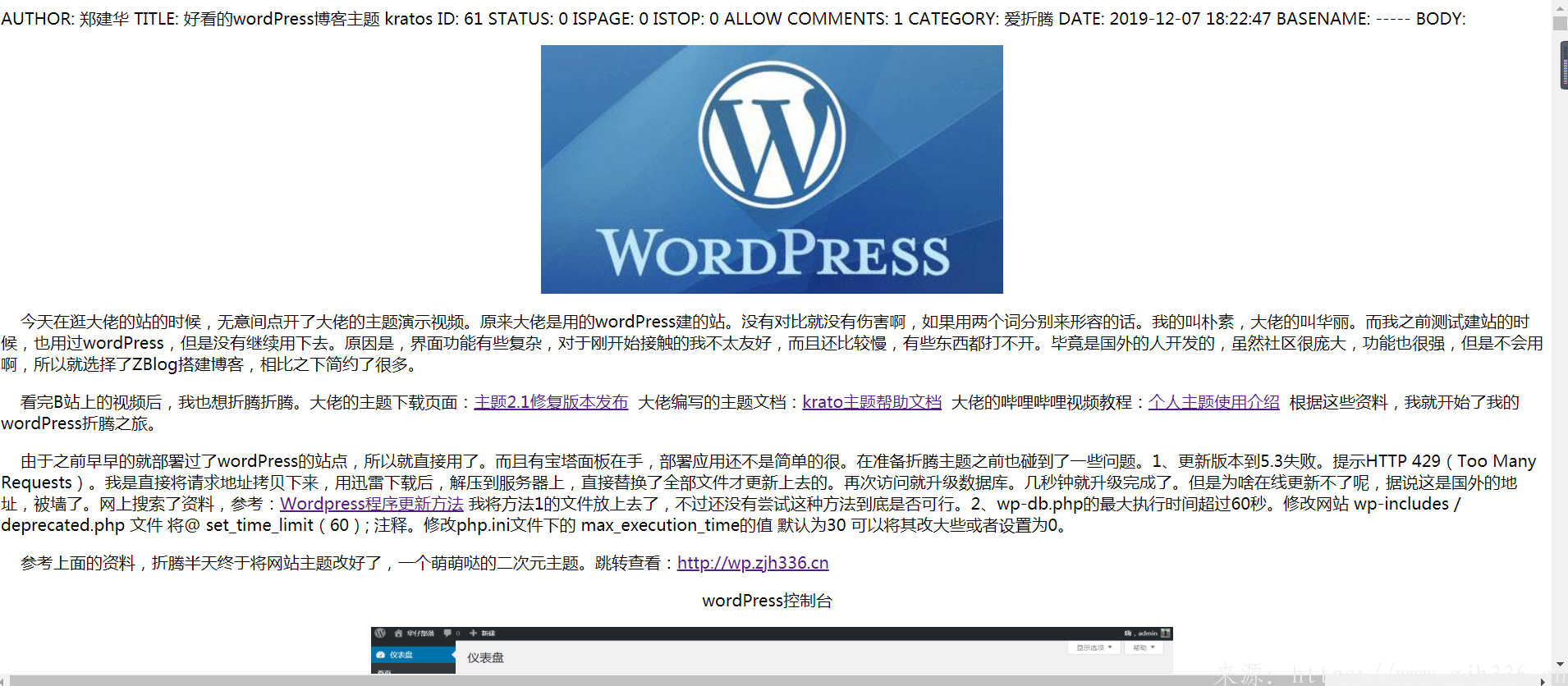The image size is (1568, 686).
Task: Click the "wordPress控制台" caption text
Action: point(767,601)
